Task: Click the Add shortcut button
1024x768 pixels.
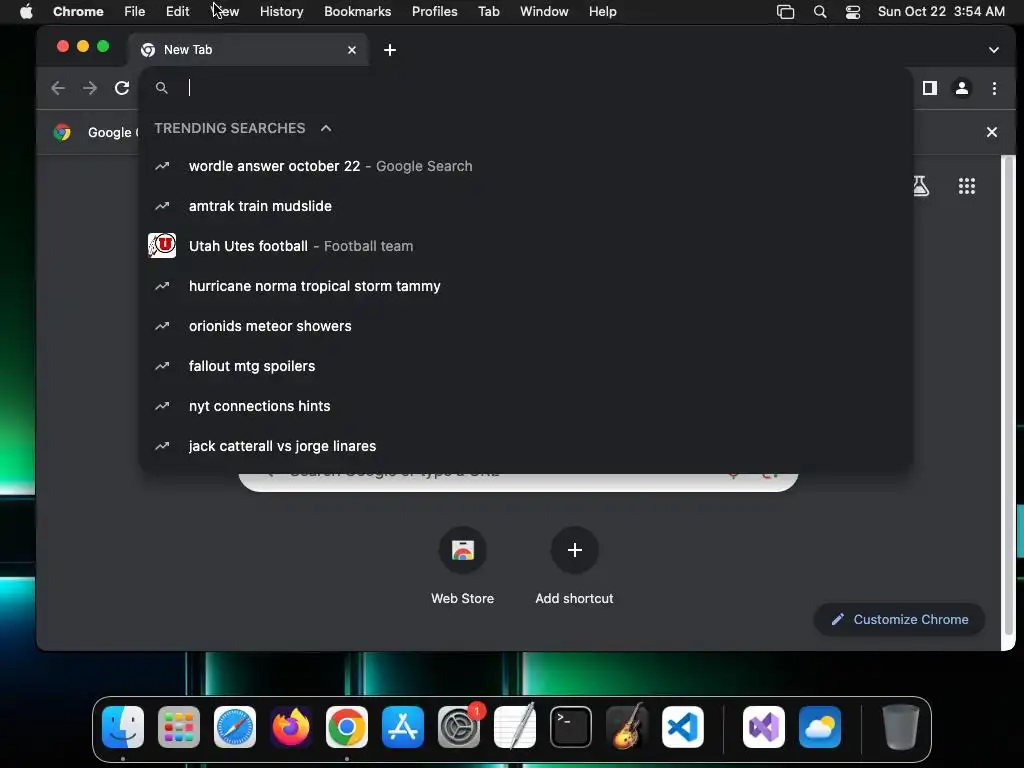Action: tap(574, 566)
